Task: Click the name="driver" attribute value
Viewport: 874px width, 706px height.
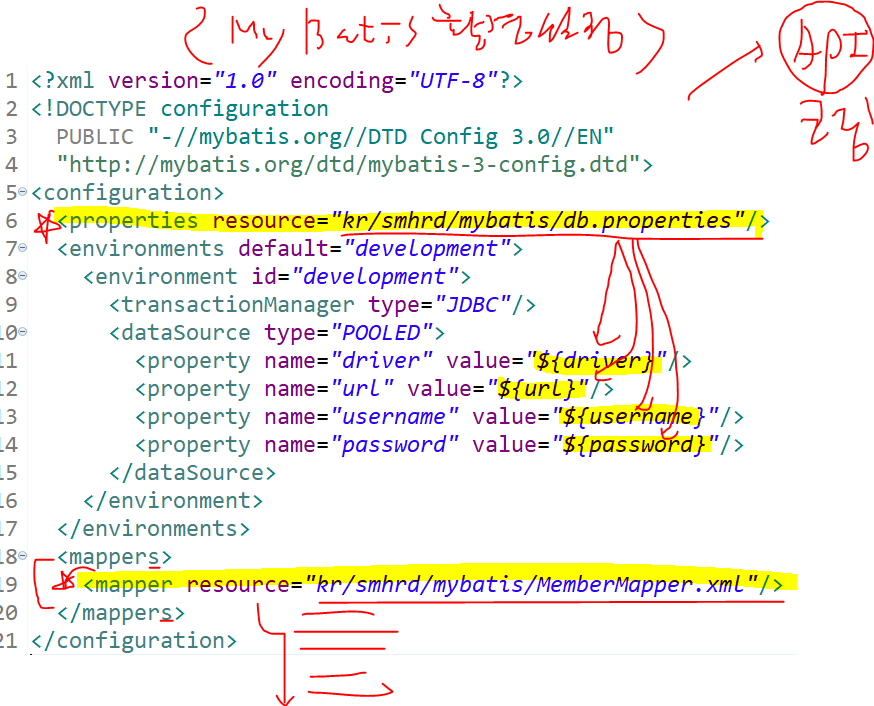Action: (381, 361)
